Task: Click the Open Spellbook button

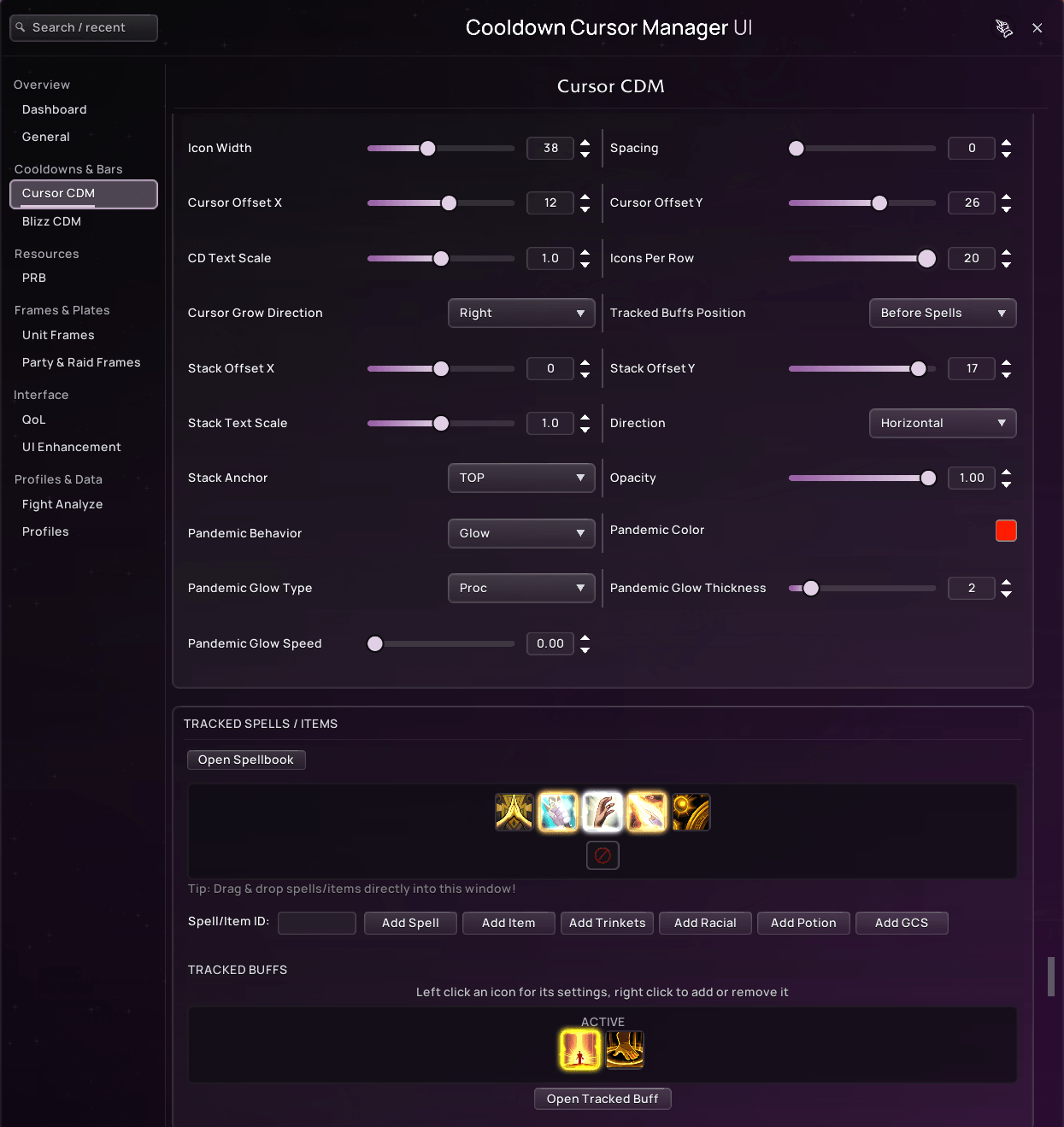Action: pyautogui.click(x=246, y=760)
